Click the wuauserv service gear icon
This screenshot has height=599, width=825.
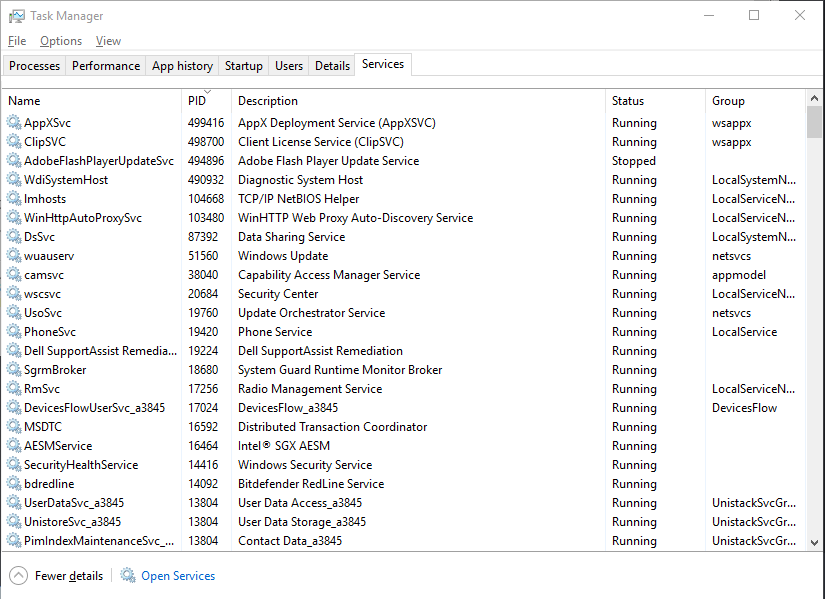(14, 255)
